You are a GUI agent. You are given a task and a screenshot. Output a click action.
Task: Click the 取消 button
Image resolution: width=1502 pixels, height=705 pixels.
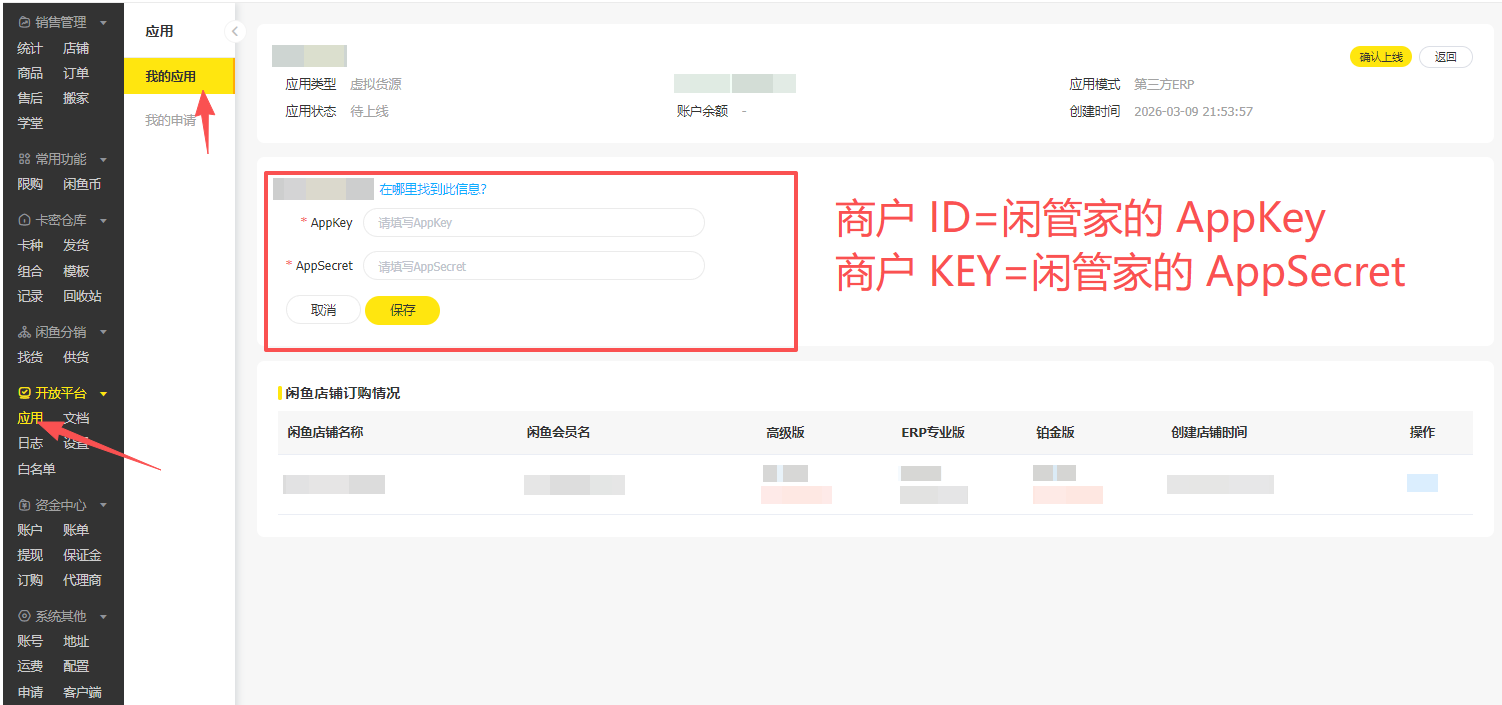click(x=323, y=310)
